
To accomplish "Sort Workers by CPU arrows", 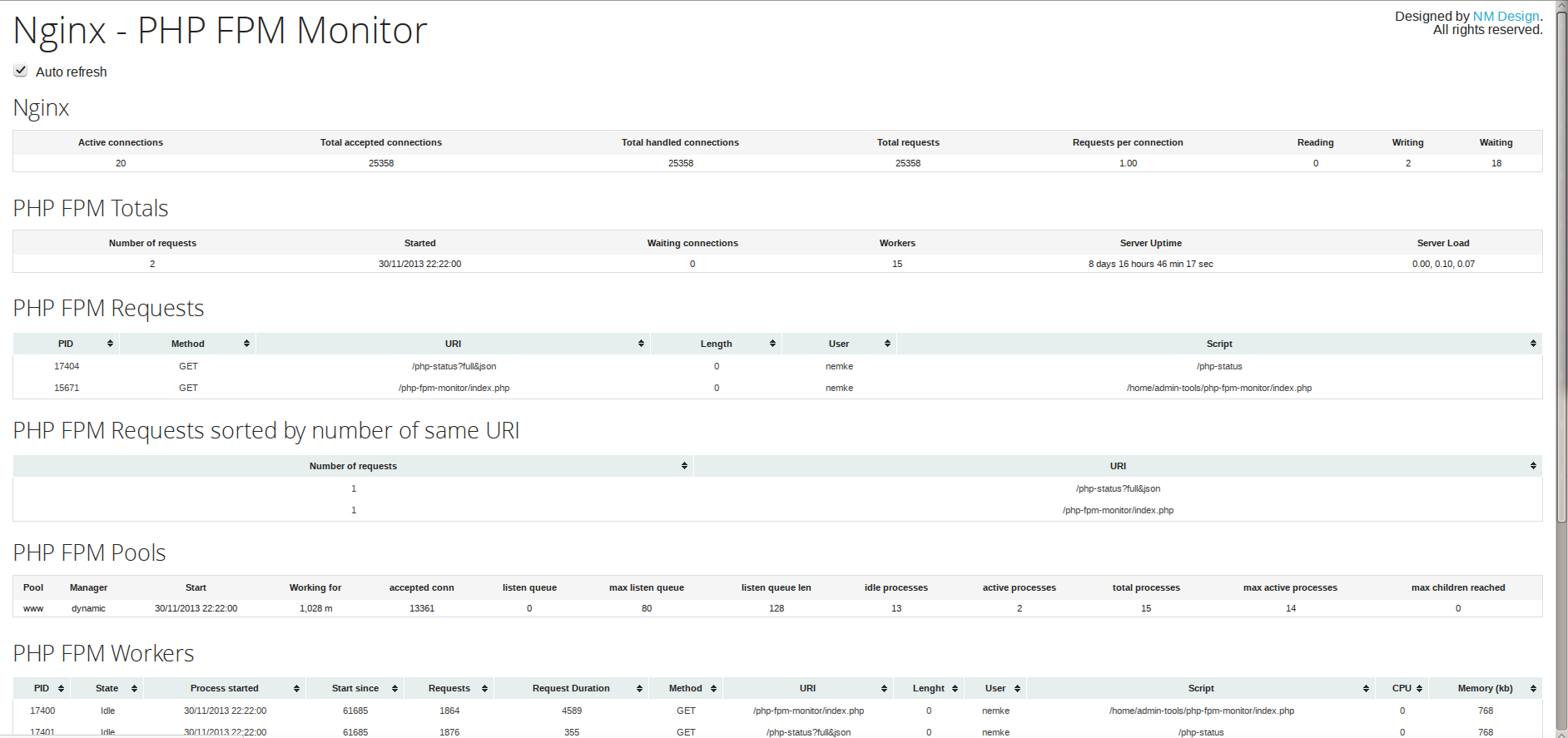I will tap(1419, 688).
